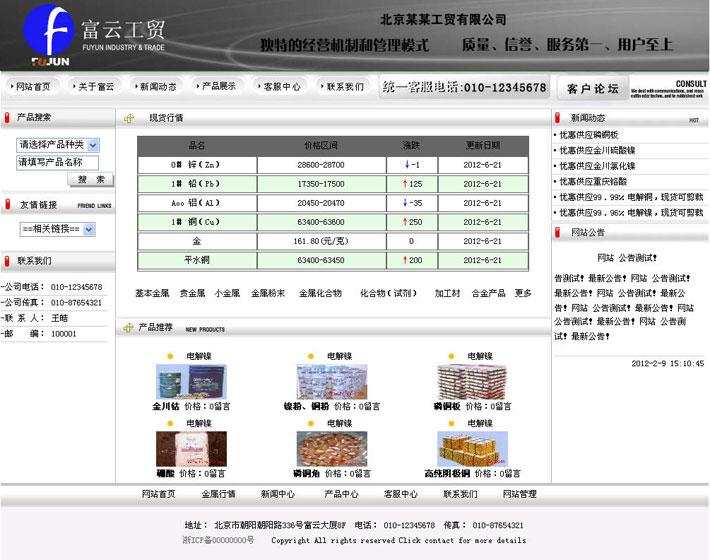Click the CONSULT banner
710x560 pixels.
tap(668, 89)
